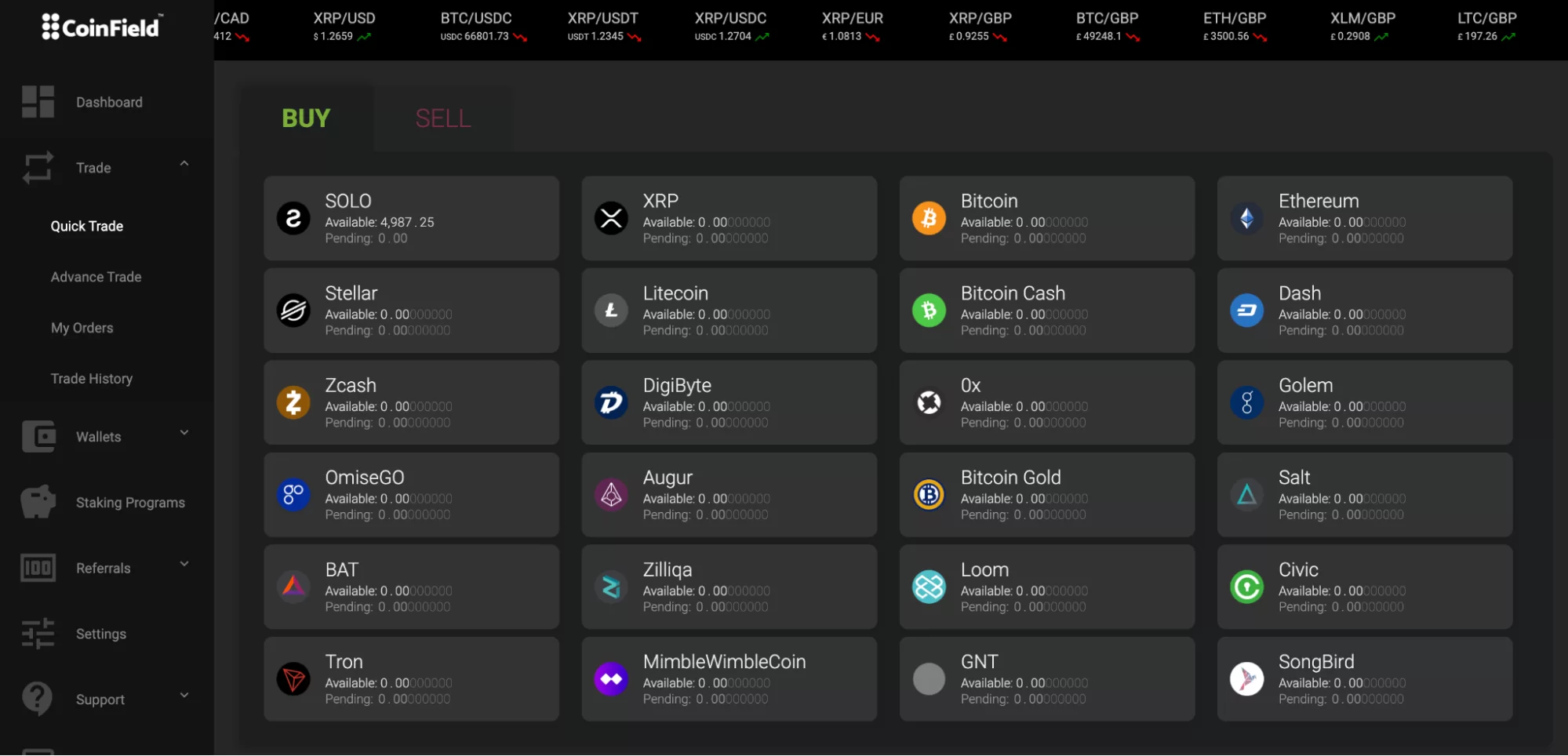
Task: Choose the Bitcoin Gold card
Action: pyautogui.click(x=1046, y=495)
